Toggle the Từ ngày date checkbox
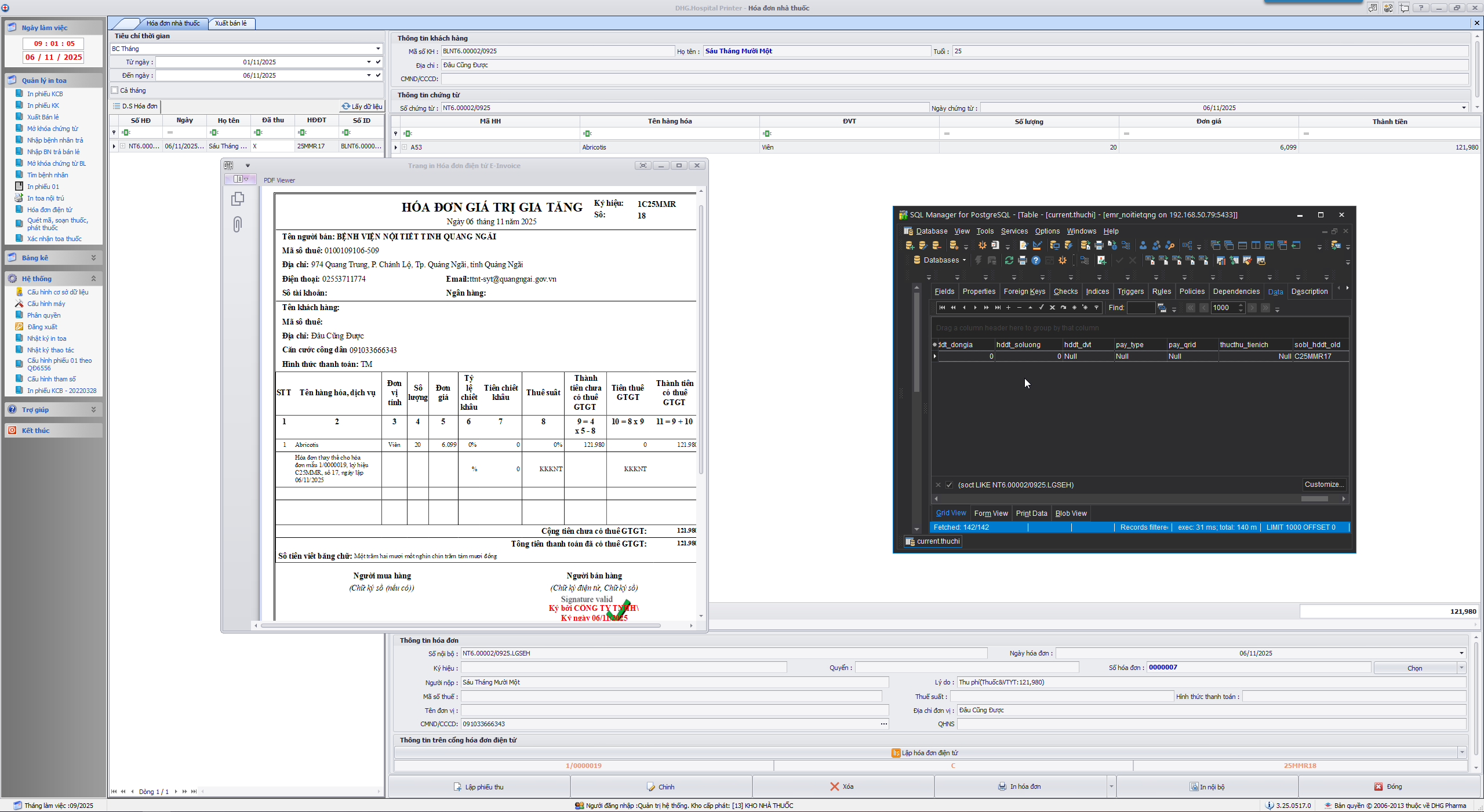Image resolution: width=1484 pixels, height=812 pixels. click(x=378, y=62)
